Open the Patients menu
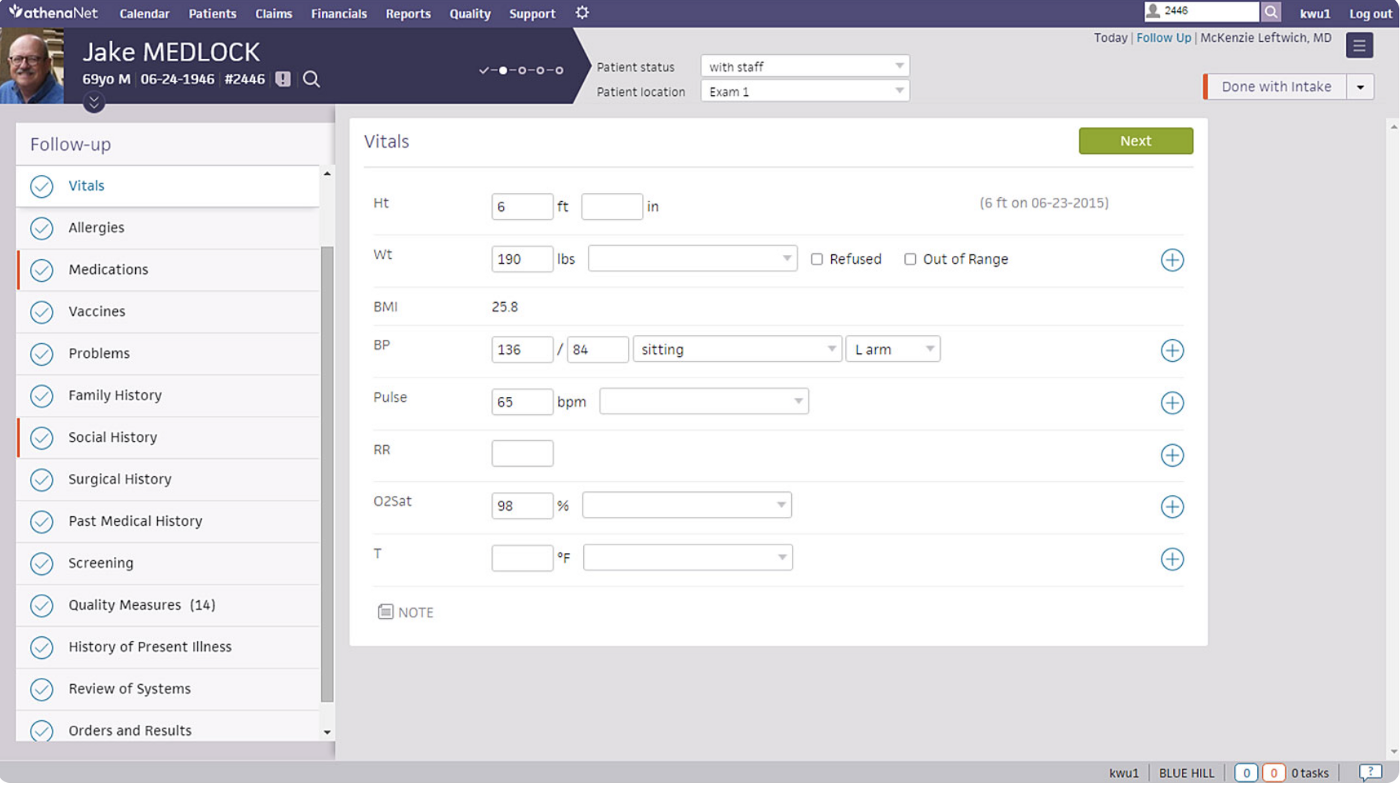 (x=212, y=14)
